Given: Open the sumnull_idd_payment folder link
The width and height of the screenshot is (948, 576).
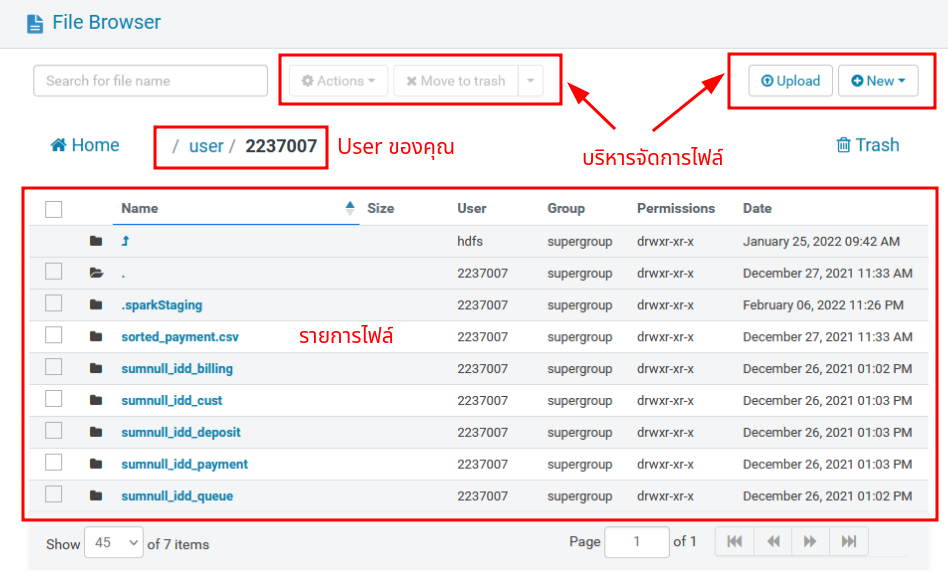Looking at the screenshot, I should (184, 464).
